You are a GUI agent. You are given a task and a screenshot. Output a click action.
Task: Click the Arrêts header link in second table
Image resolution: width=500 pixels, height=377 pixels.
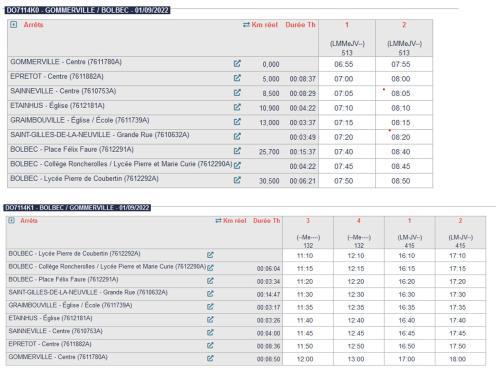(x=29, y=220)
